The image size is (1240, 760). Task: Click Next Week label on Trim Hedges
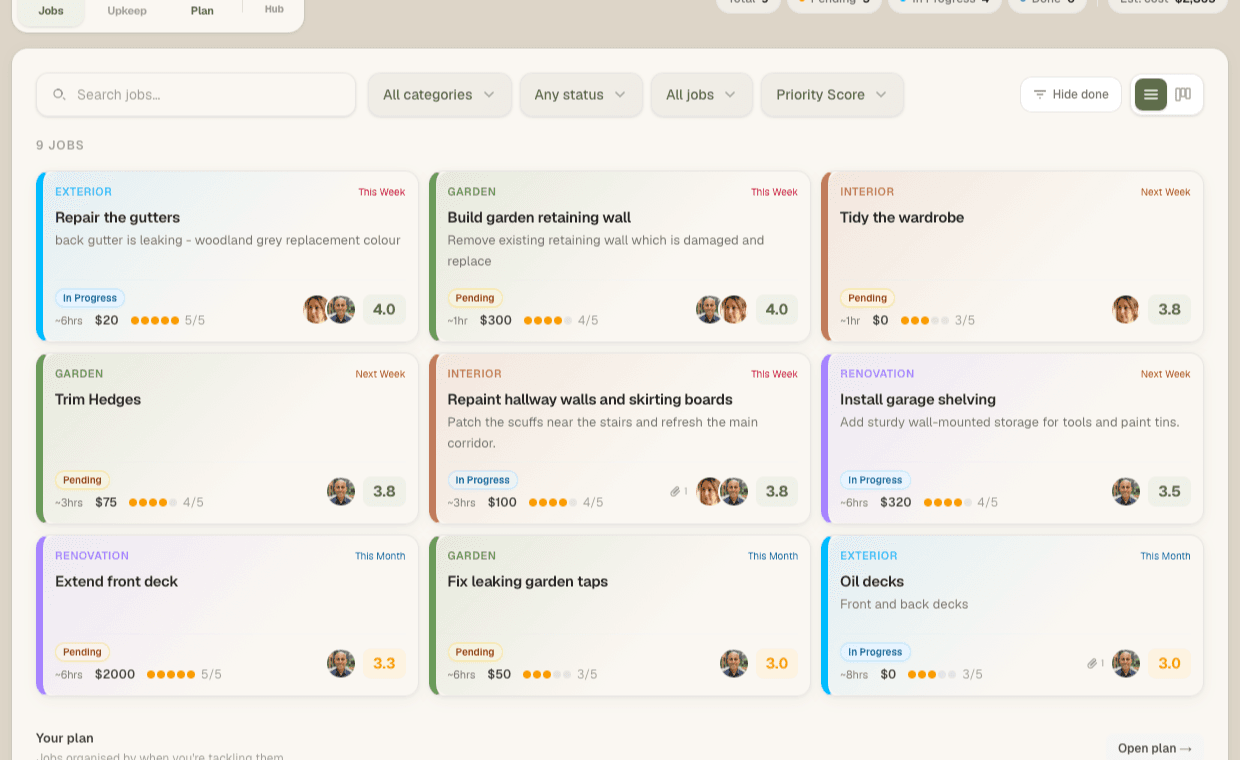pos(380,374)
